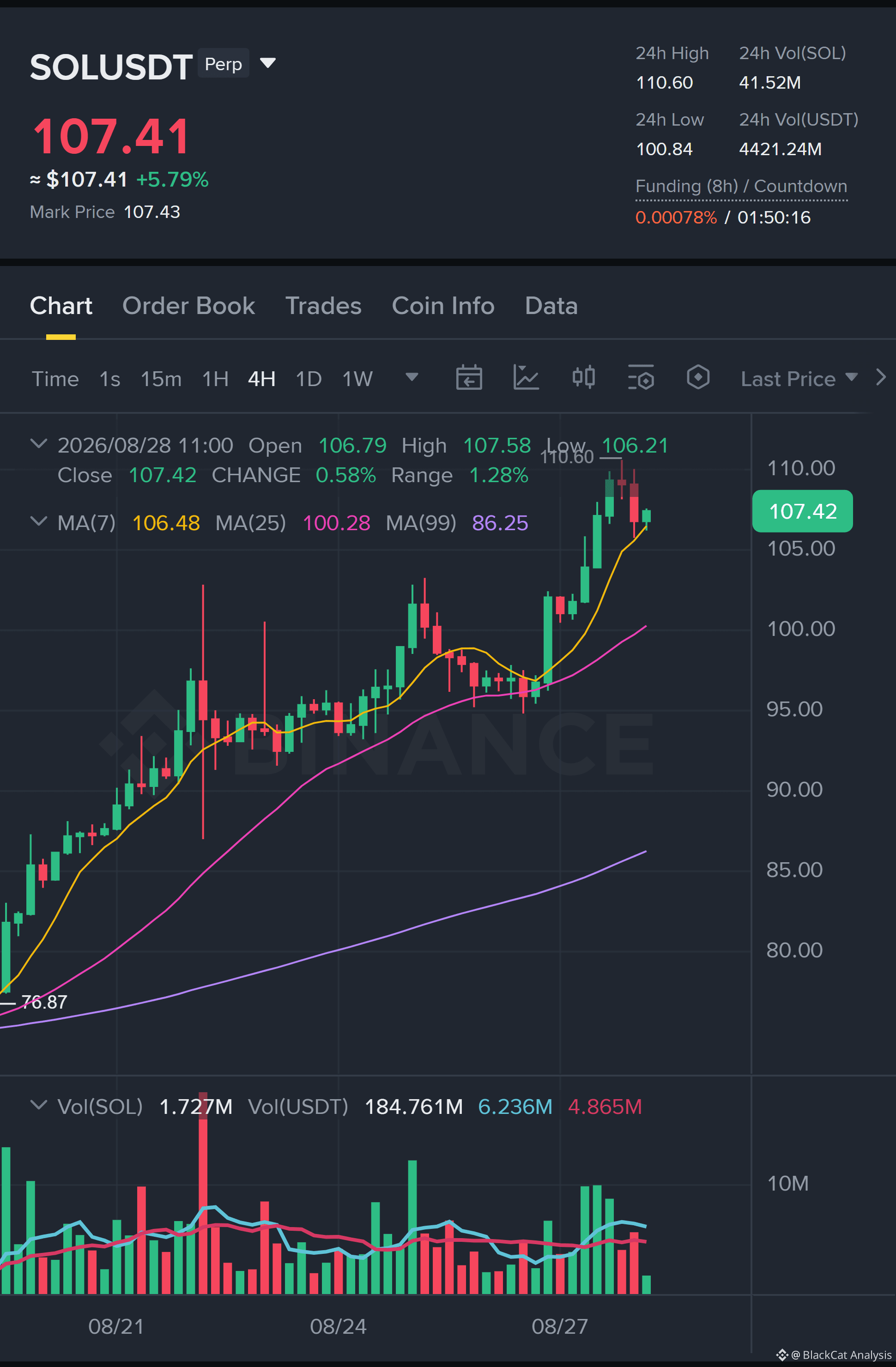Select the 1s interval

click(x=110, y=379)
